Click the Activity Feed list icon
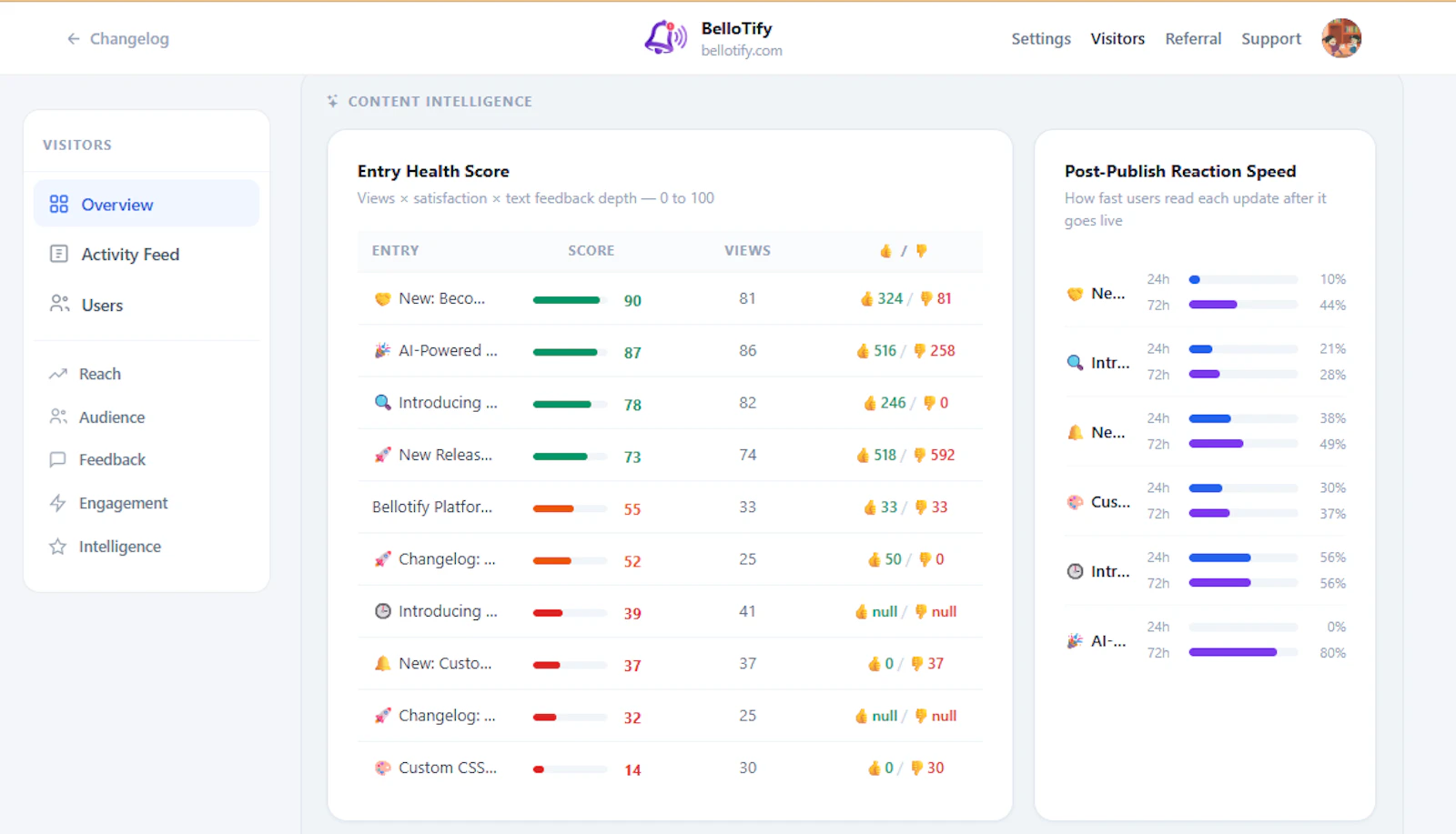 59,255
